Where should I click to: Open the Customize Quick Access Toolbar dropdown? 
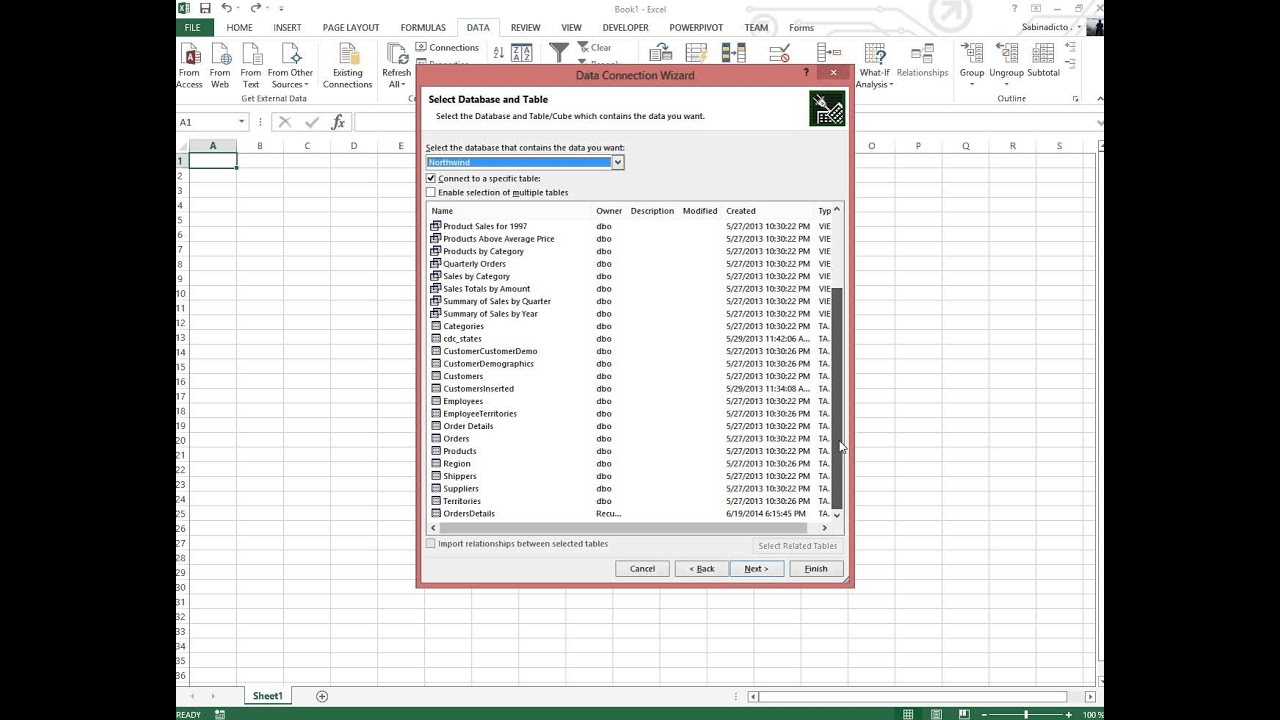[x=282, y=8]
